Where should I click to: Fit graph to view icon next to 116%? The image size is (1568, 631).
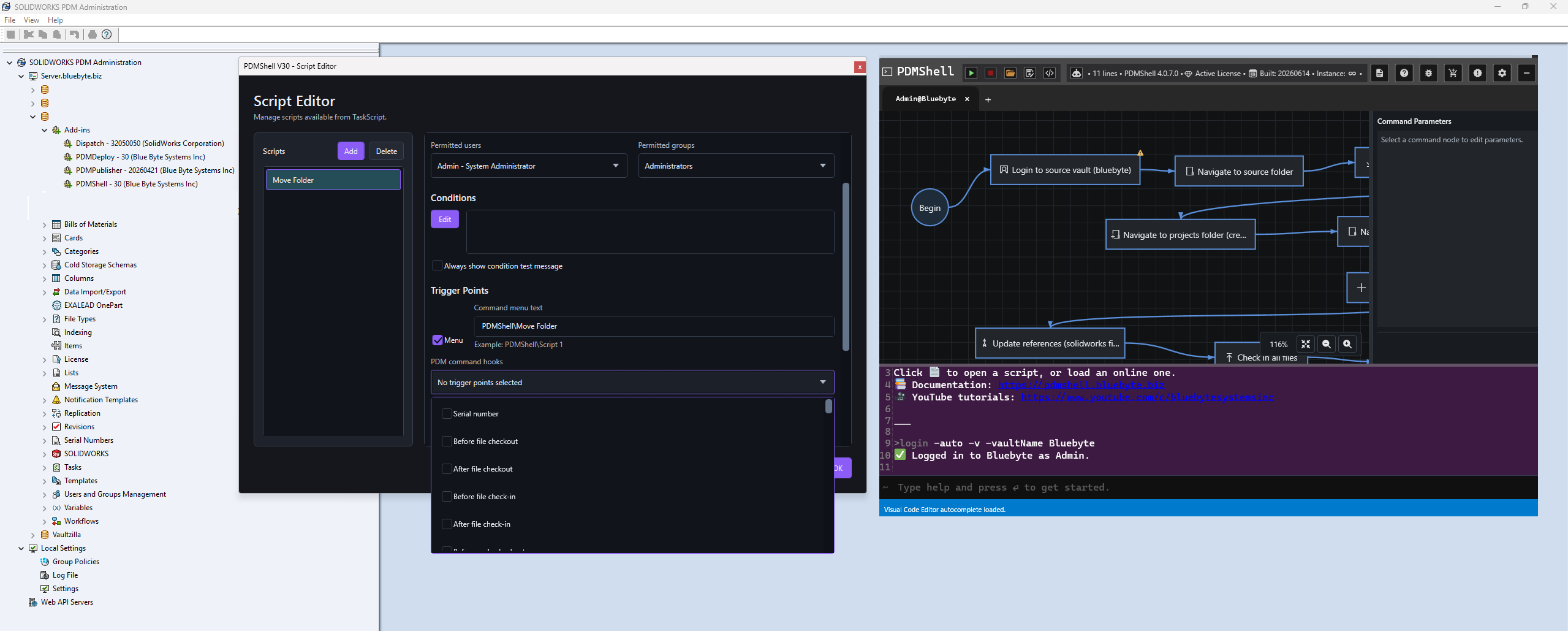[x=1306, y=344]
